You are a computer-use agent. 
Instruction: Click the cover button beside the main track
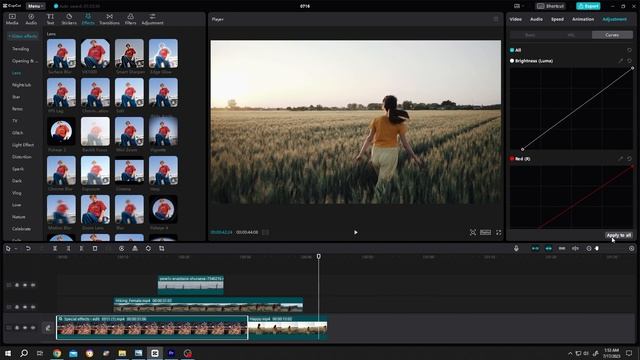pyautogui.click(x=48, y=327)
